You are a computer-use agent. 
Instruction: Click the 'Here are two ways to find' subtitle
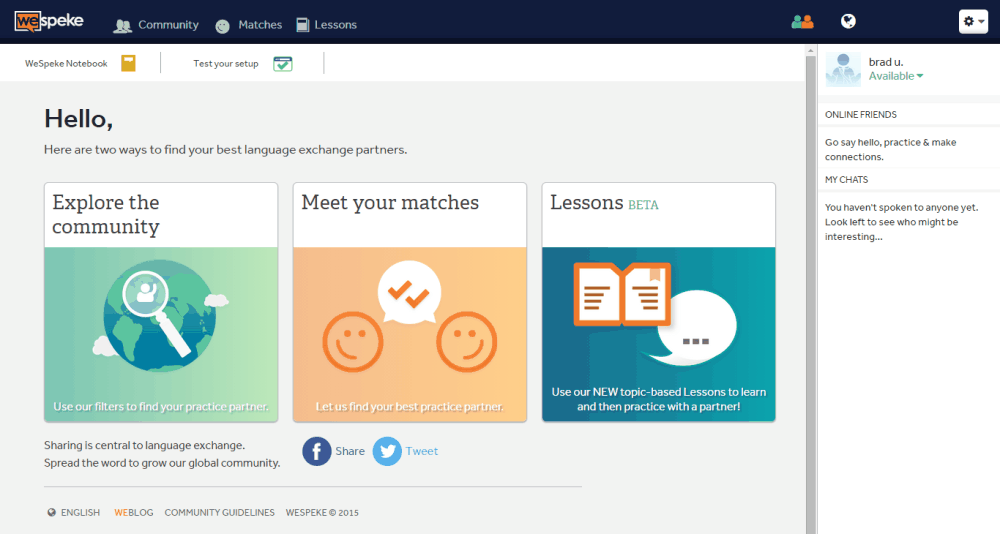coord(225,150)
